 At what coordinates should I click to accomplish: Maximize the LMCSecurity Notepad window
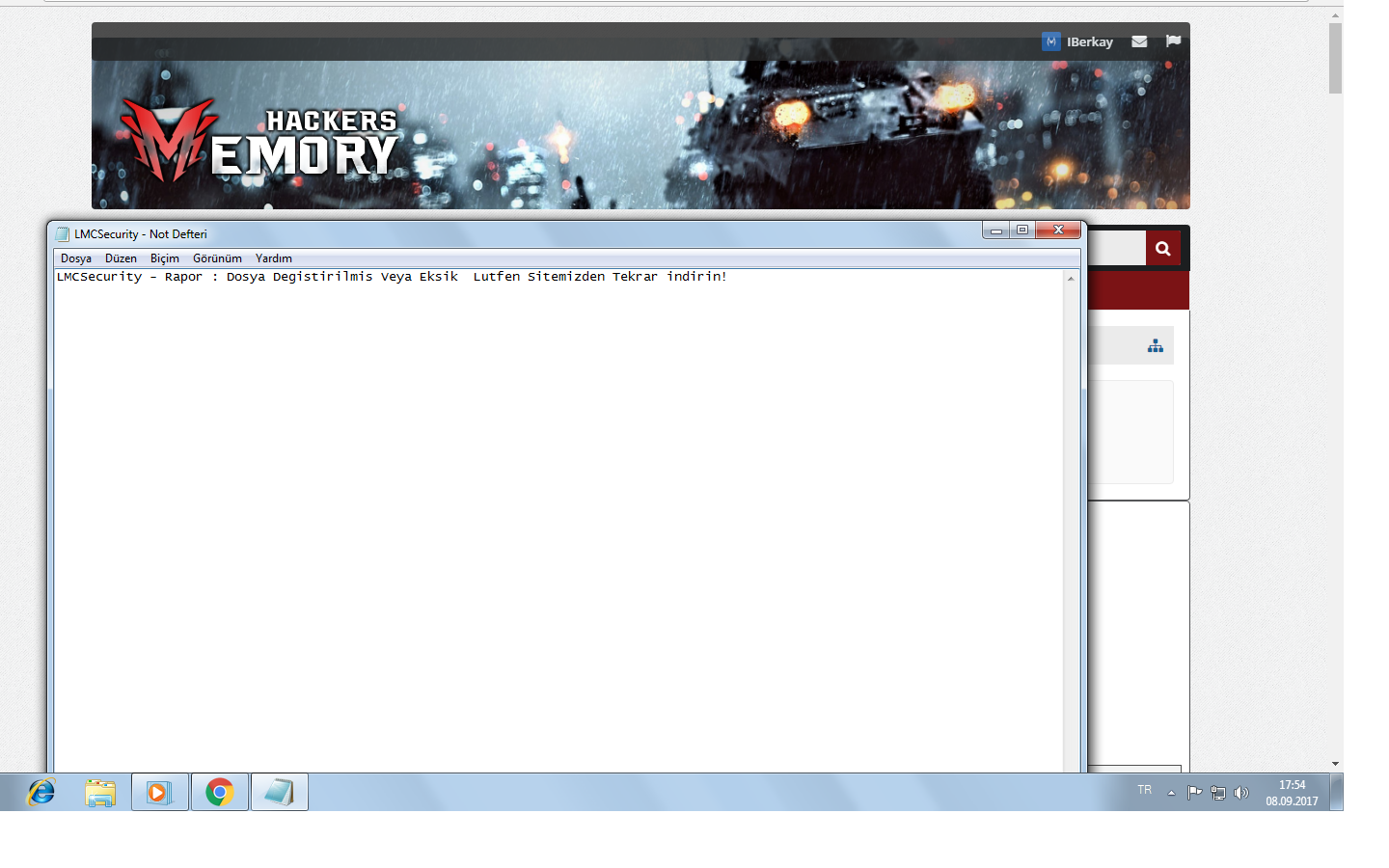(x=1022, y=231)
